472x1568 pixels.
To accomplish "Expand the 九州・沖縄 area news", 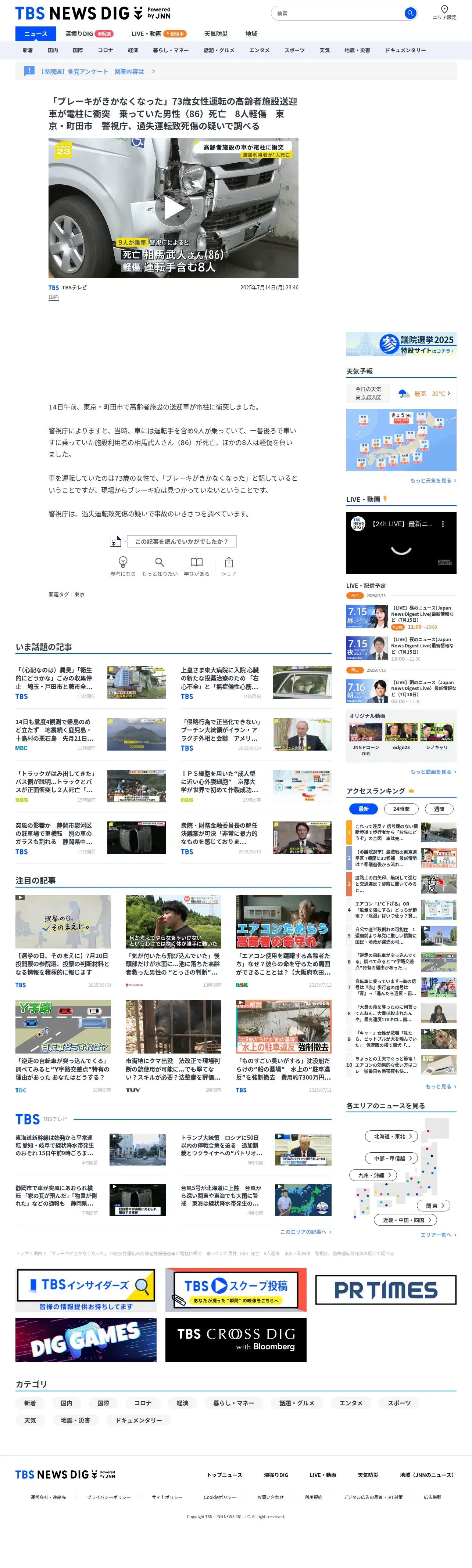I will (373, 1175).
